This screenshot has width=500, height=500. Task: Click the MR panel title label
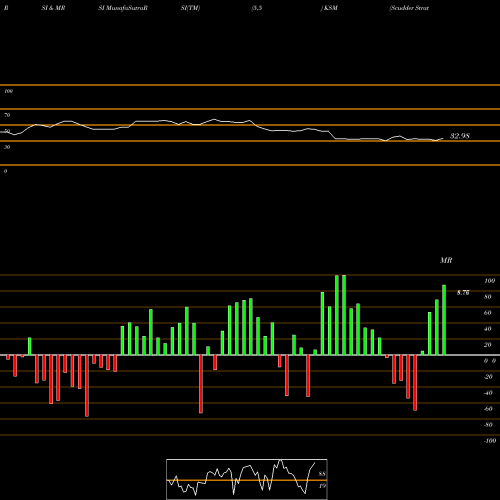446,260
